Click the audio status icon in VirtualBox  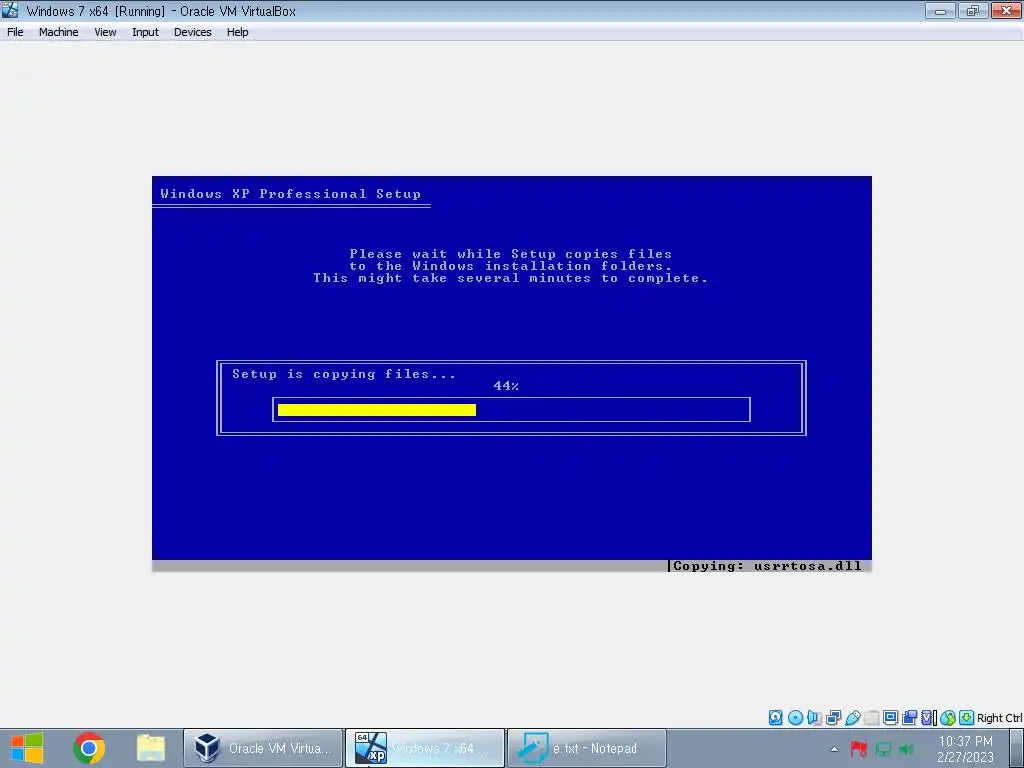(x=814, y=718)
